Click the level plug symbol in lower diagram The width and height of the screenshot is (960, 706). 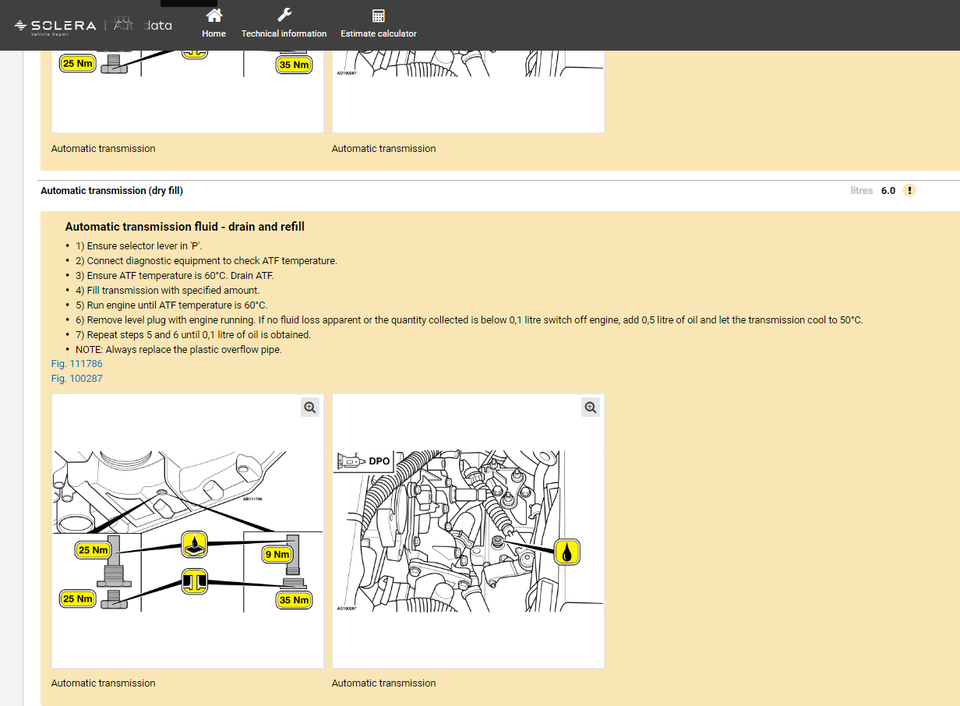pyautogui.click(x=194, y=582)
